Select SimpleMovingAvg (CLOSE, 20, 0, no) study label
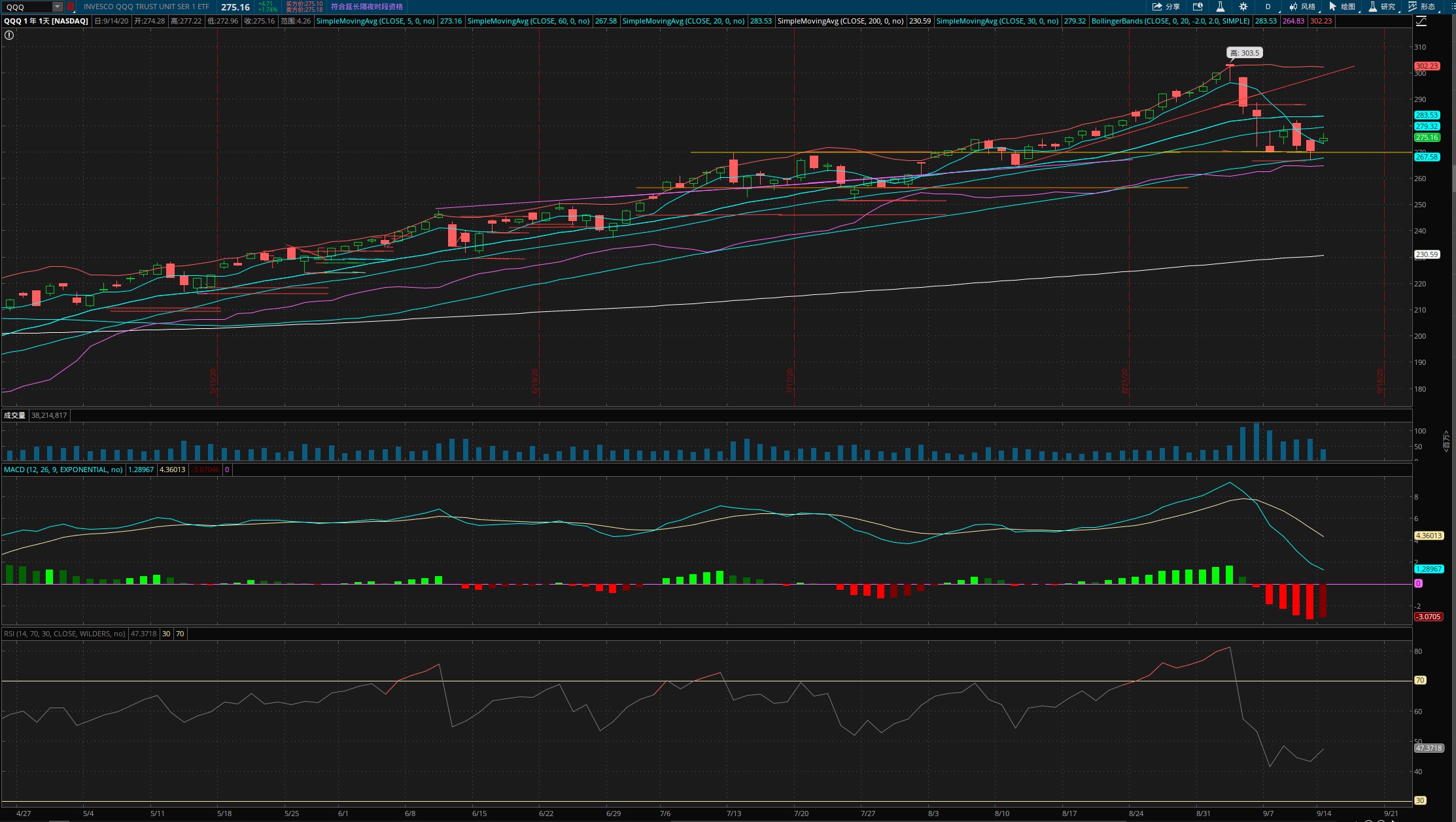This screenshot has width=1456, height=822. point(684,21)
